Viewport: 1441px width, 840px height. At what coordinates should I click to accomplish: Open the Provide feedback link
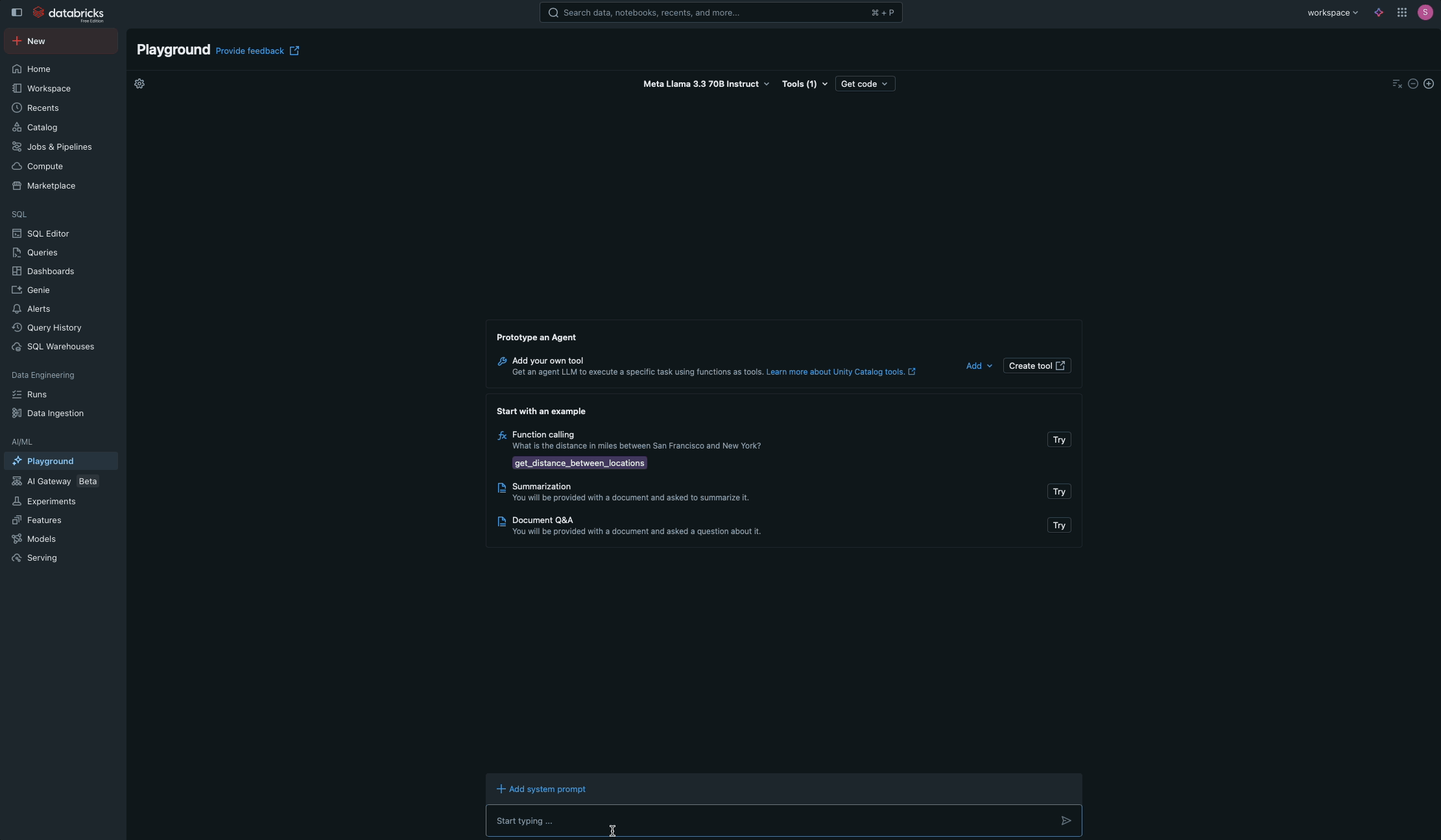click(x=249, y=51)
